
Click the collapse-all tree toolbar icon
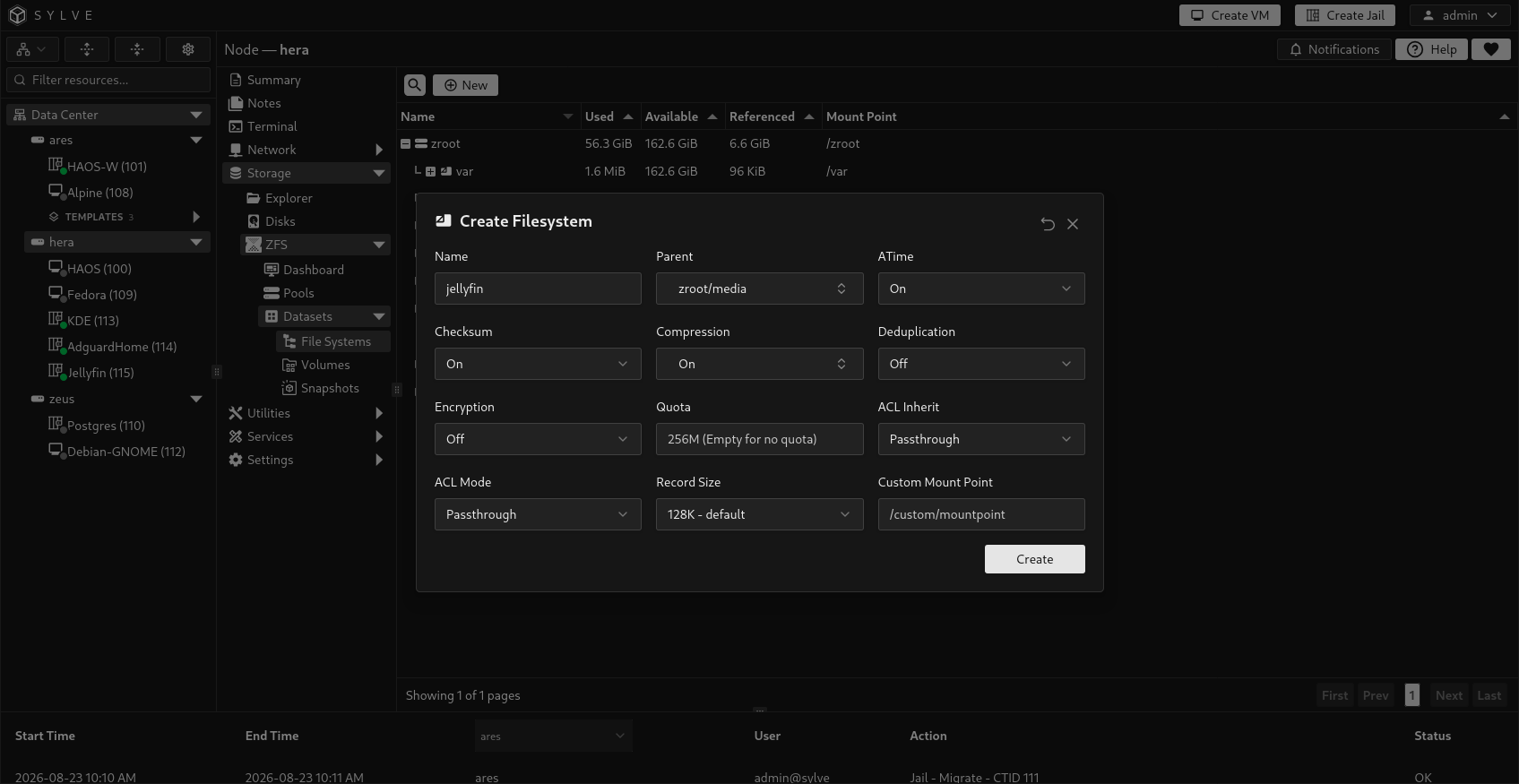(137, 49)
